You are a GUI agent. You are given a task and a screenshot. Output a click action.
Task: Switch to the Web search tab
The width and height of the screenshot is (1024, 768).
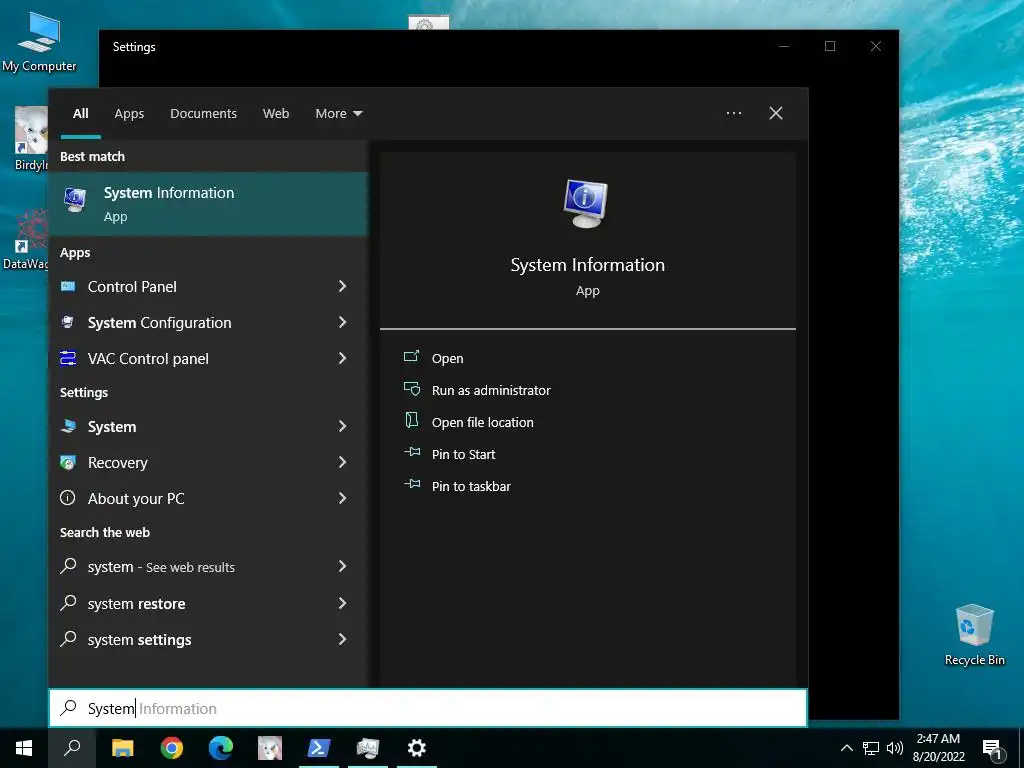point(276,114)
